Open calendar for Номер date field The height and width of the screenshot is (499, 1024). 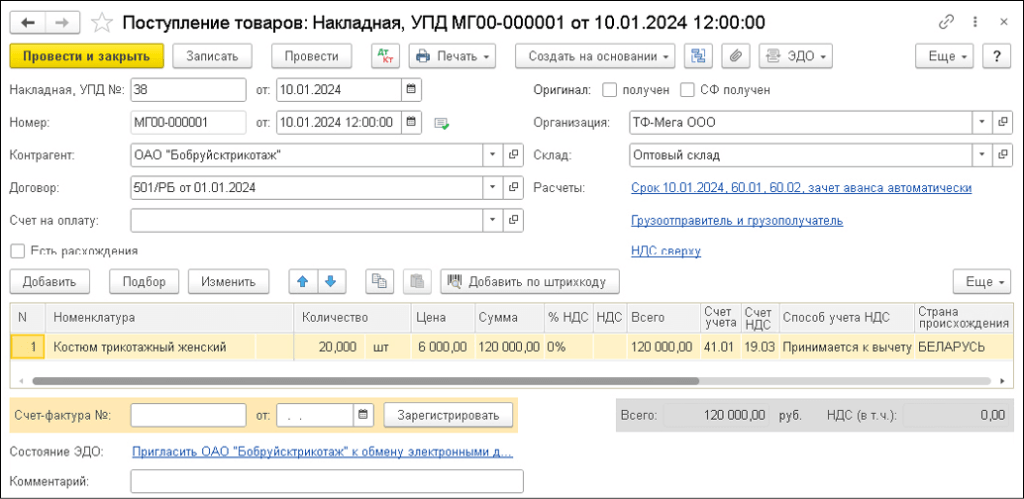point(411,122)
